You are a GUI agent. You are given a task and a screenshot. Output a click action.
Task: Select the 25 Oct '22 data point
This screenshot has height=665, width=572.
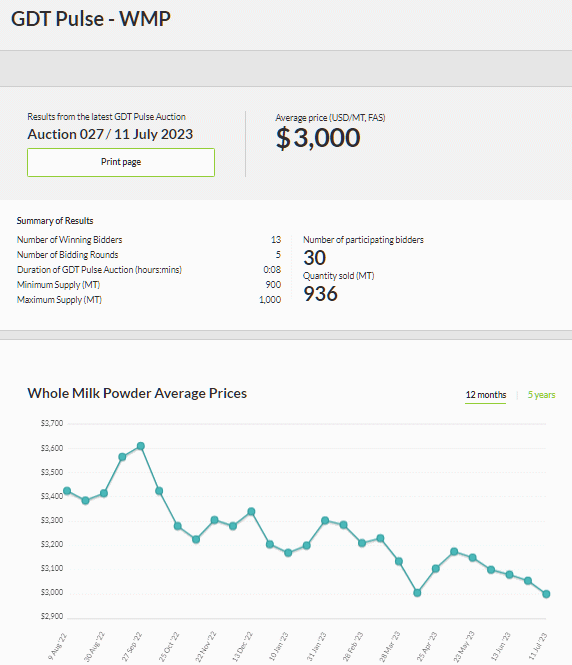[178, 526]
